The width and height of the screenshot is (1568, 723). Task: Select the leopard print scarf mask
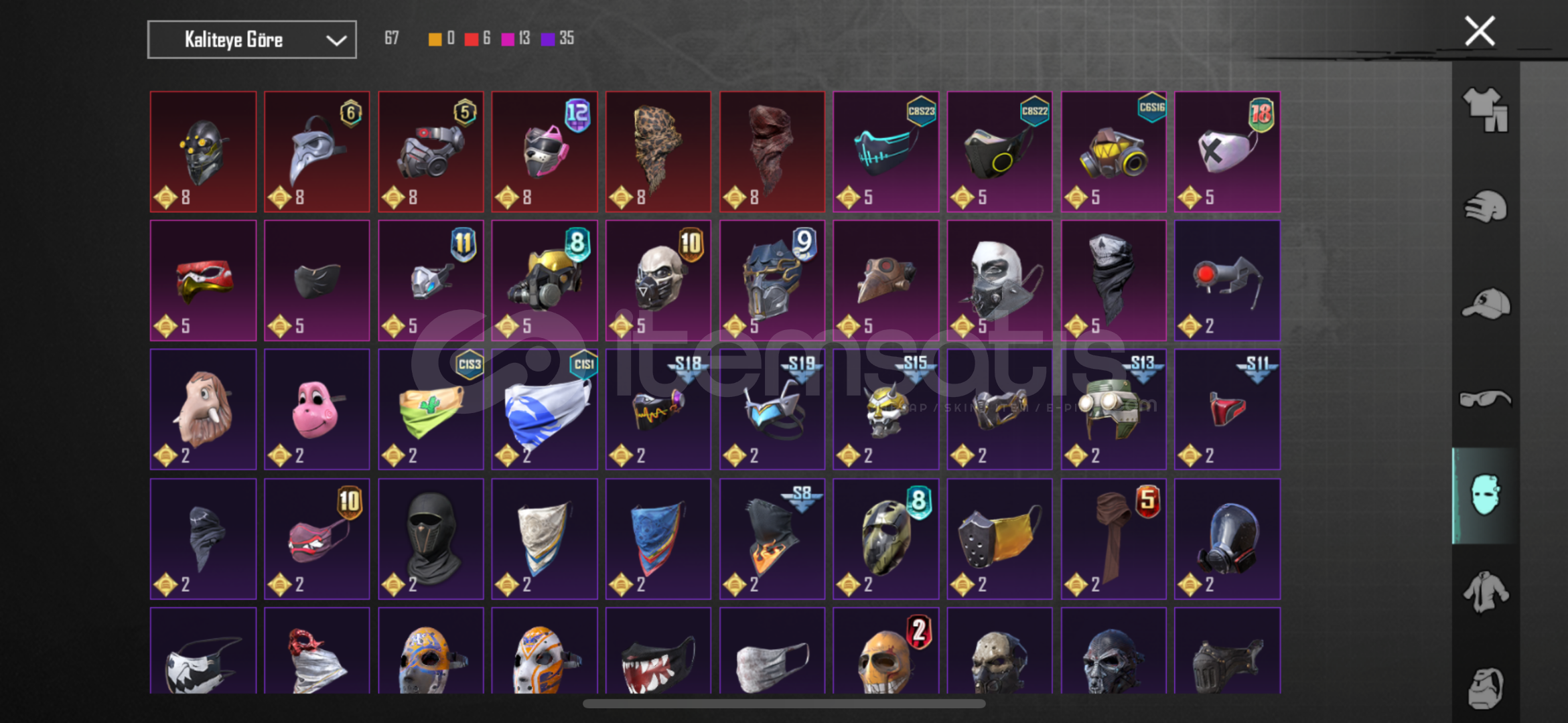[x=658, y=152]
